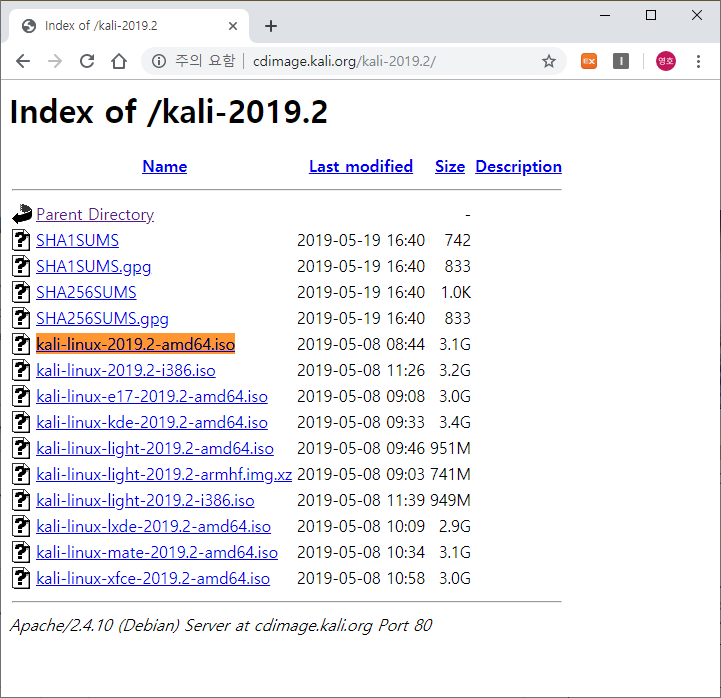Download kali-linux-mate-2019.2-amd64.iso
The width and height of the screenshot is (721, 698).
pos(157,552)
